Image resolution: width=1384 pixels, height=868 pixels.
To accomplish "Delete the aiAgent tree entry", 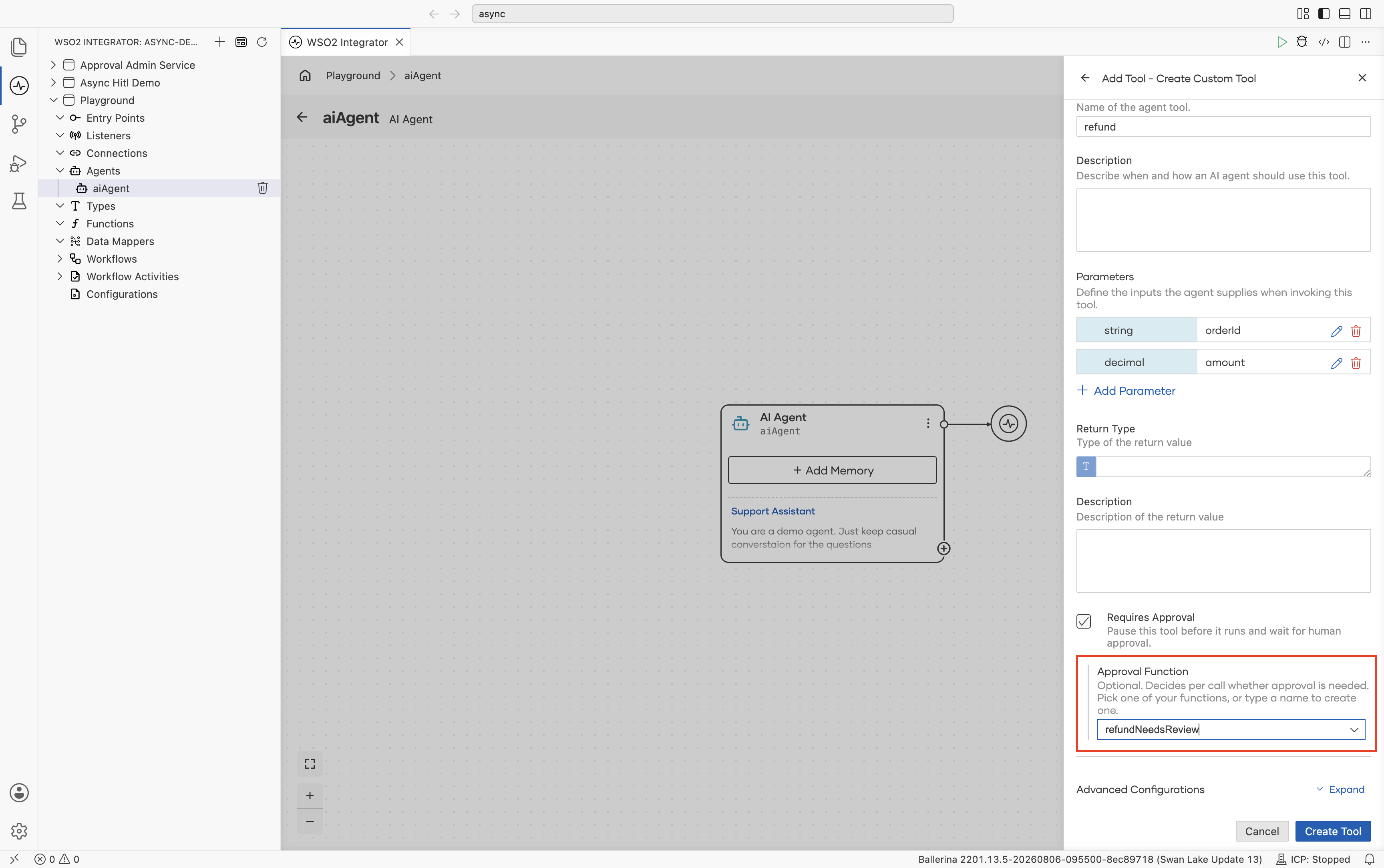I will click(262, 188).
